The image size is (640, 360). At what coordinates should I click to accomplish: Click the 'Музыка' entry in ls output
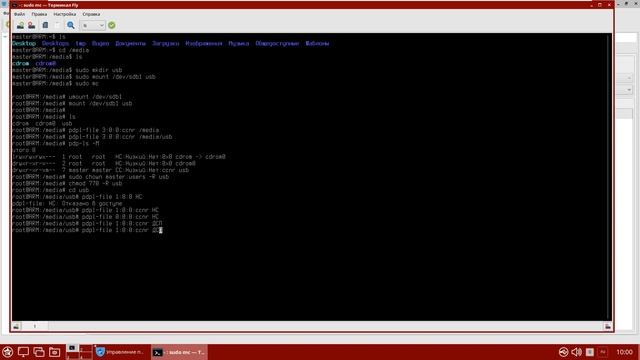[238, 43]
